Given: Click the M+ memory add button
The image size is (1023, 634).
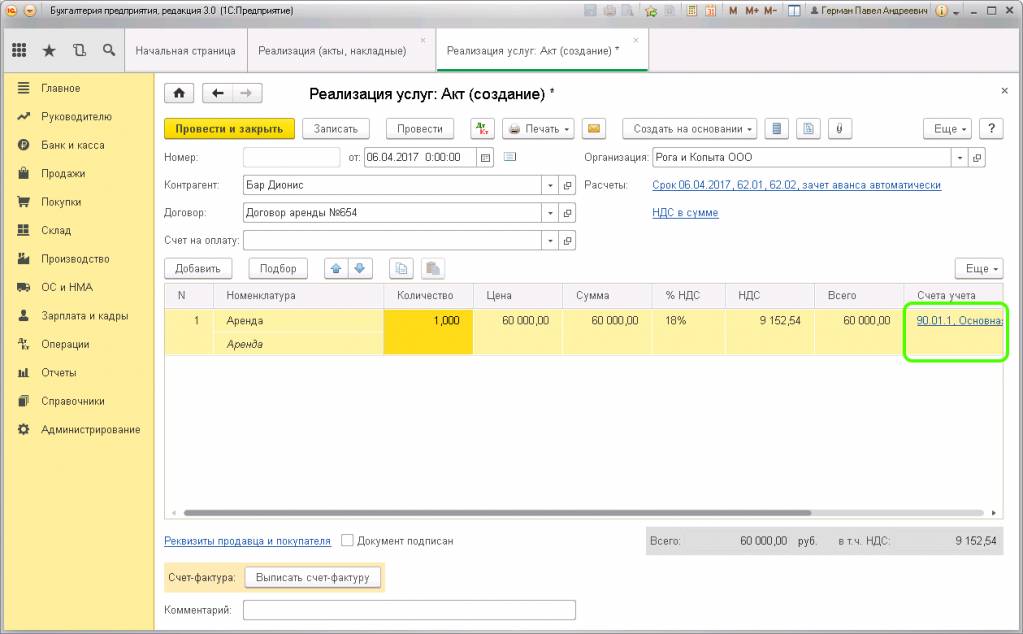Looking at the screenshot, I should pos(752,11).
